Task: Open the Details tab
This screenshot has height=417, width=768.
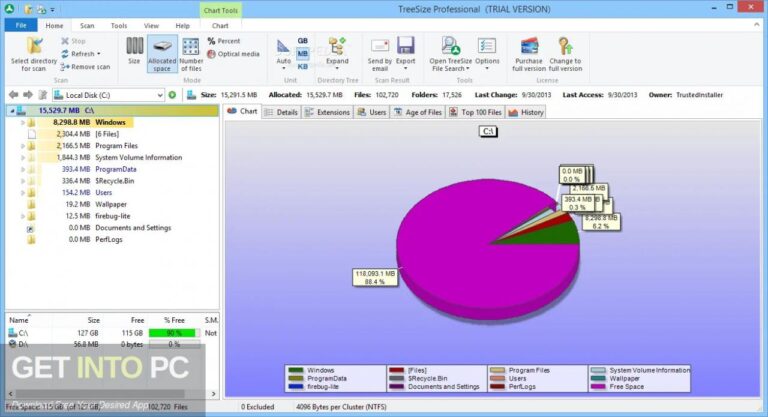Action: coord(281,112)
